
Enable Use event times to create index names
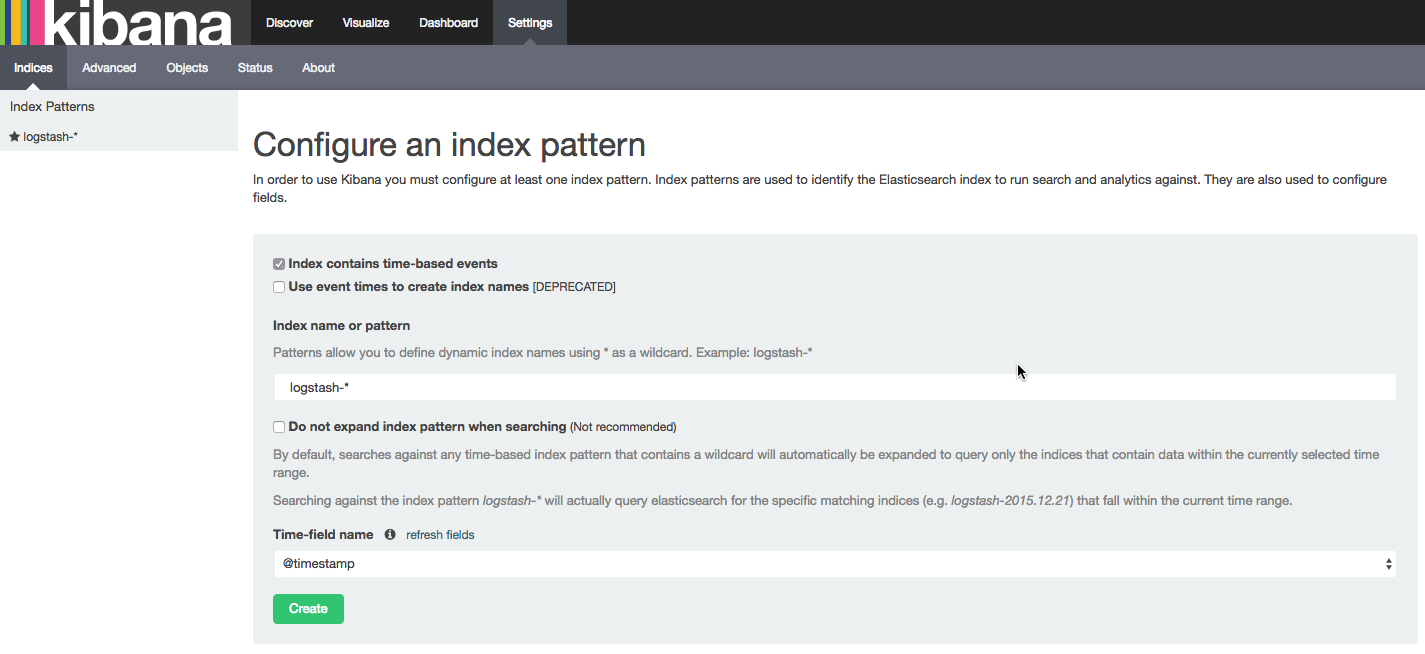[279, 287]
